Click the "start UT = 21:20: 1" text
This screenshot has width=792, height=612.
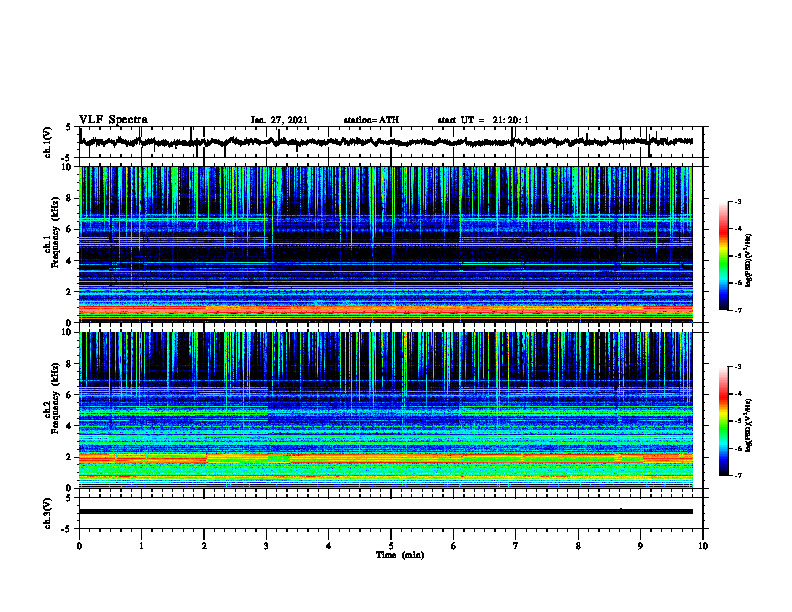click(483, 120)
